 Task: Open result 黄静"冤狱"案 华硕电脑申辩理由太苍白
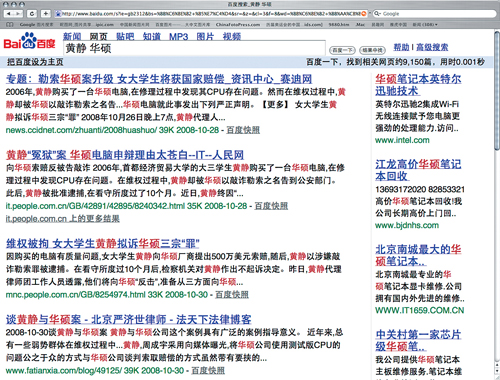tap(125, 155)
